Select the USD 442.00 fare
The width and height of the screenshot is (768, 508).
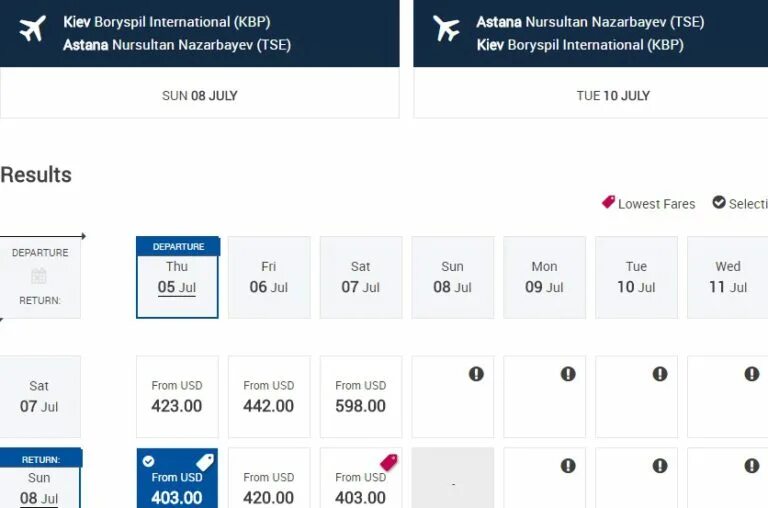269,397
